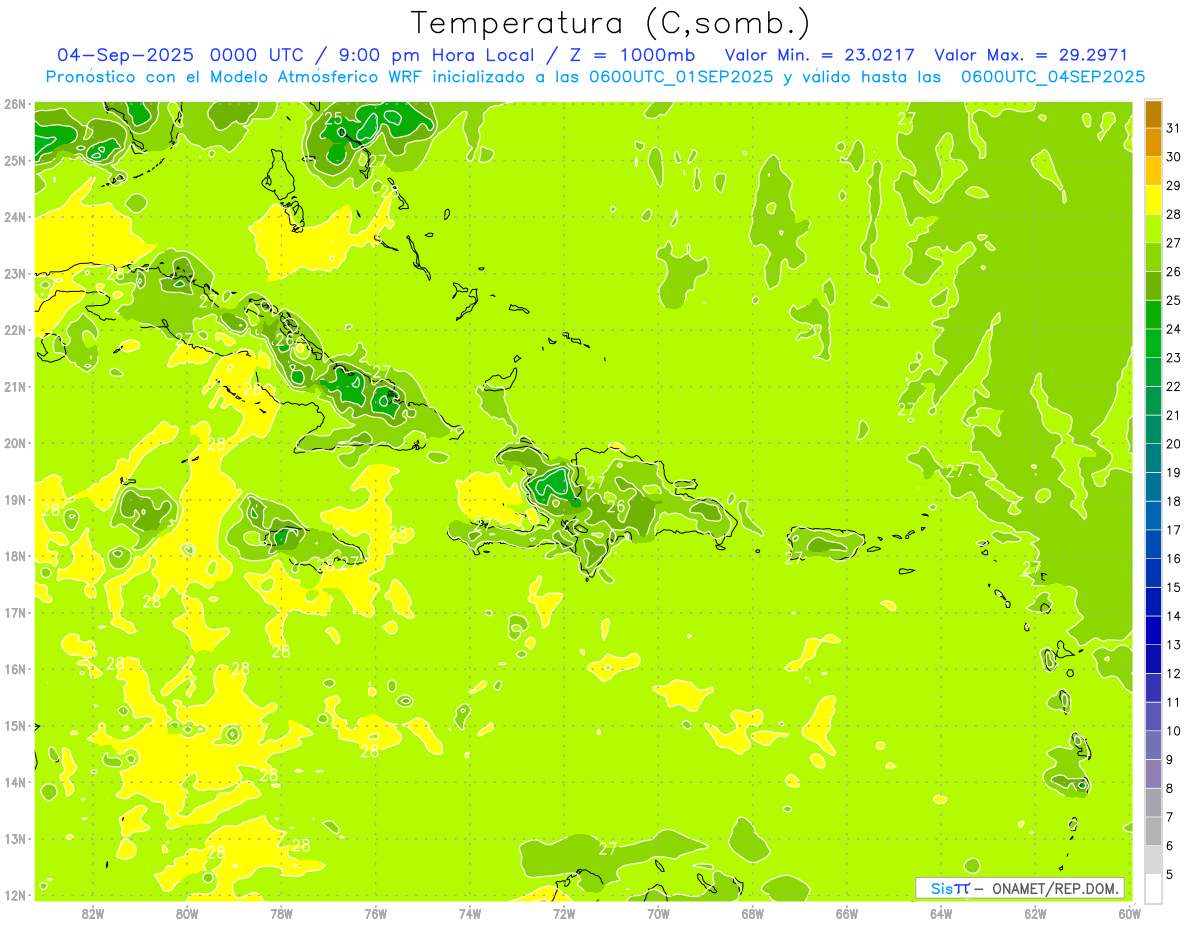Click the '62W' longitude axis label
Viewport: 1200px width, 927px height.
point(1035,913)
